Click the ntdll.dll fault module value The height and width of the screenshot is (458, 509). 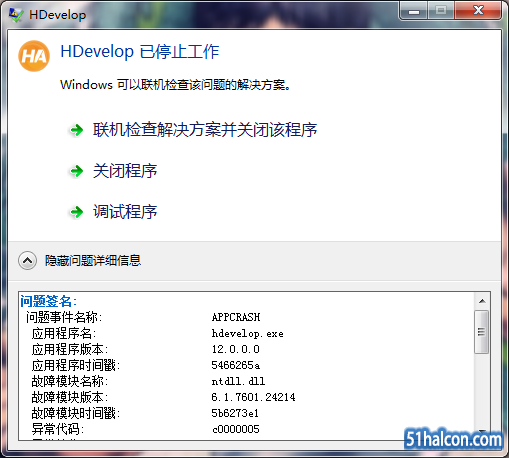pos(238,381)
